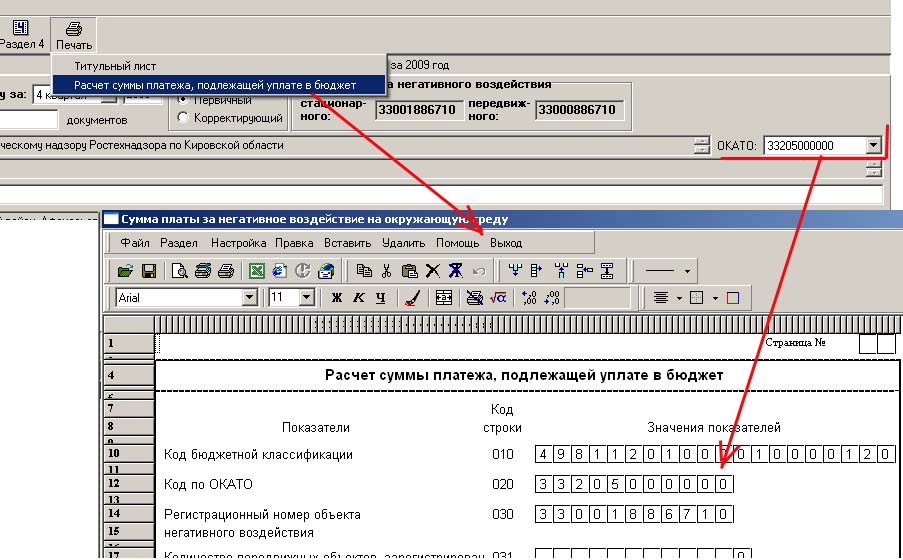Screen dimensions: 903x560
Task: Open the font size 11 dropdown
Action: pyautogui.click(x=307, y=298)
